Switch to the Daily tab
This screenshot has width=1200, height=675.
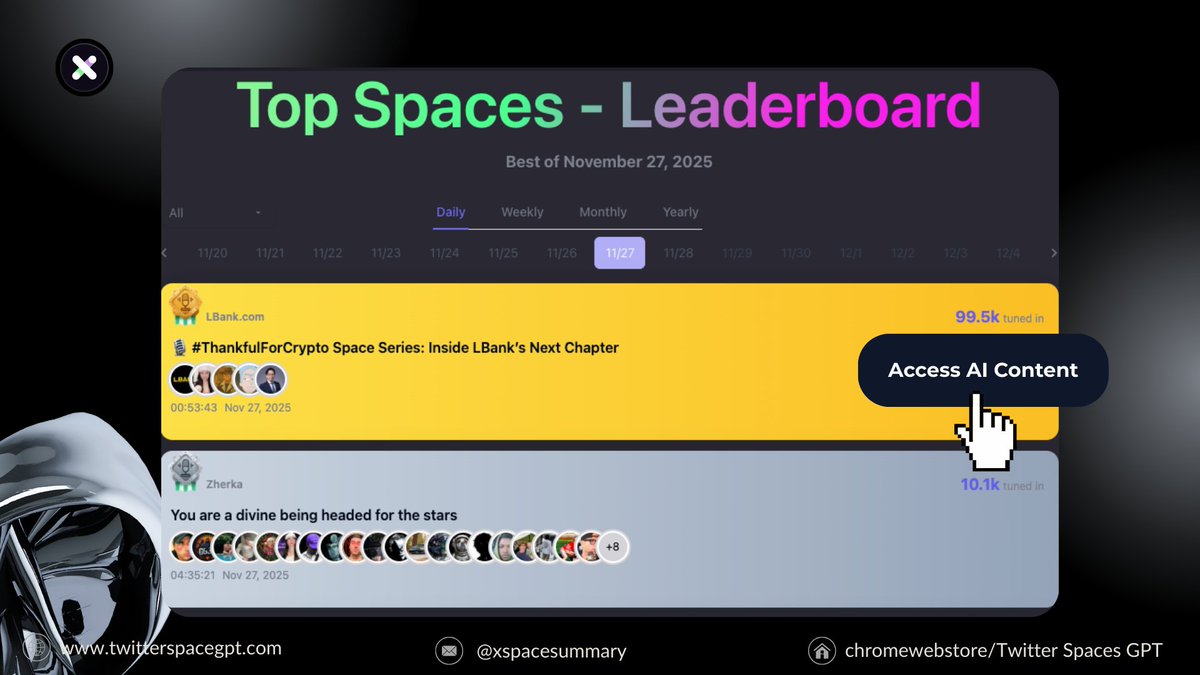click(x=451, y=212)
